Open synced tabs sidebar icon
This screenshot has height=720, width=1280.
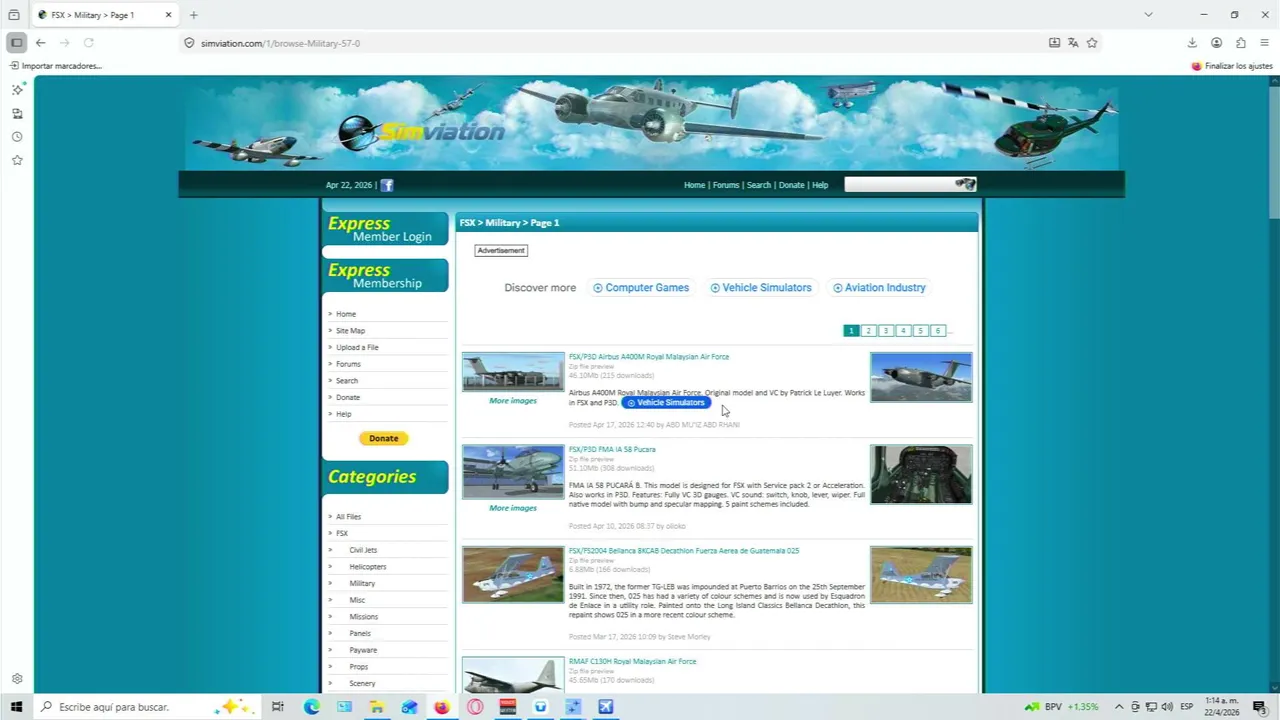coord(17,114)
